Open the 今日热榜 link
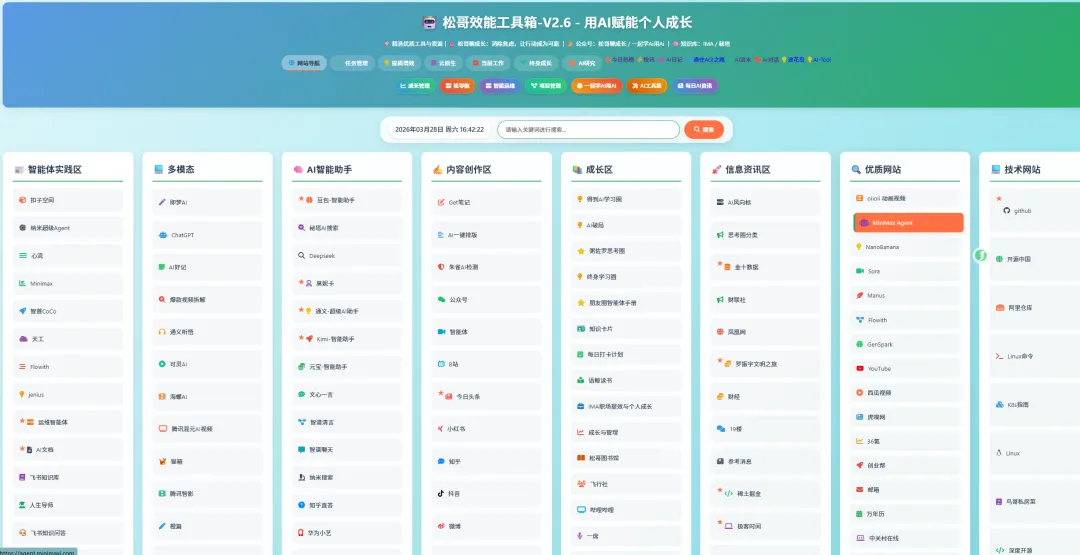 (619, 60)
